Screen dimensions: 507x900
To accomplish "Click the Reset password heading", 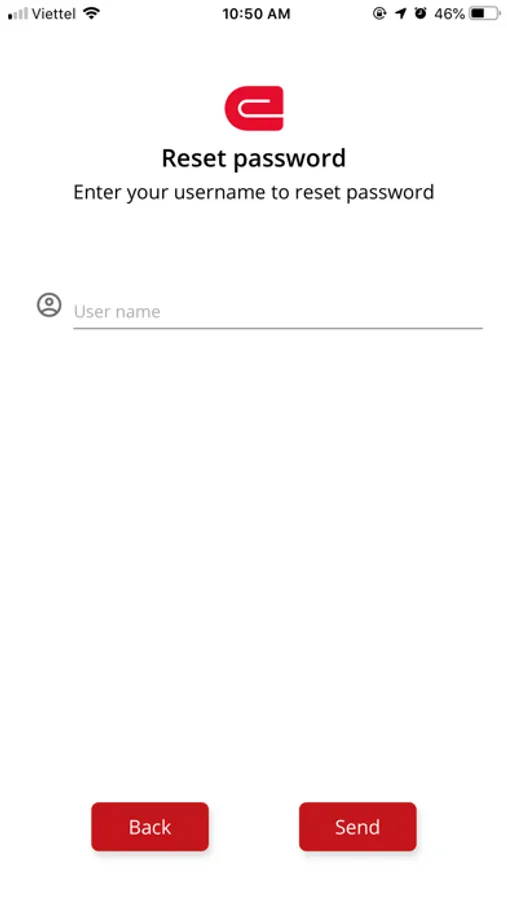I will 254,158.
